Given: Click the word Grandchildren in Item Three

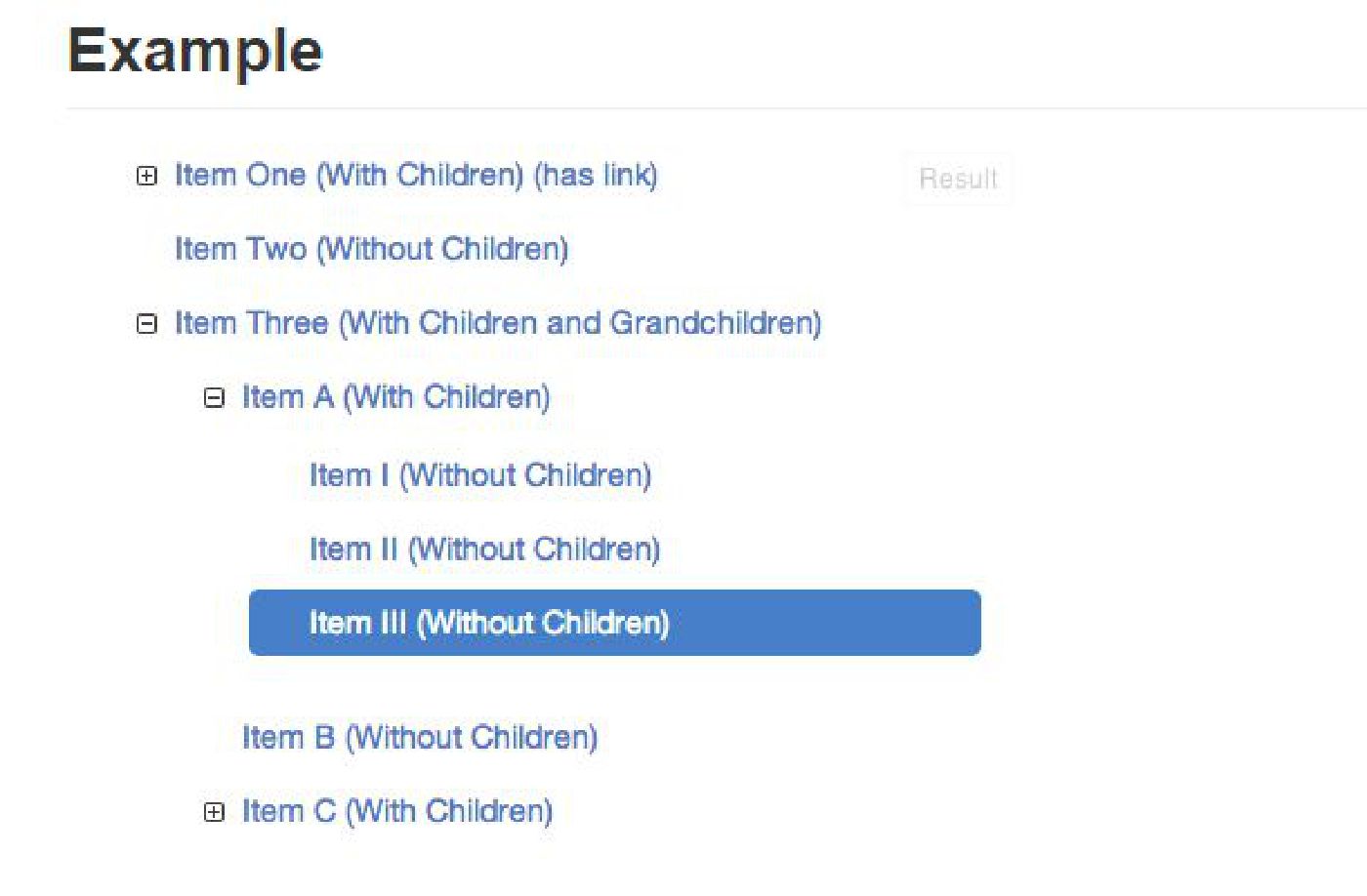Looking at the screenshot, I should 715,323.
